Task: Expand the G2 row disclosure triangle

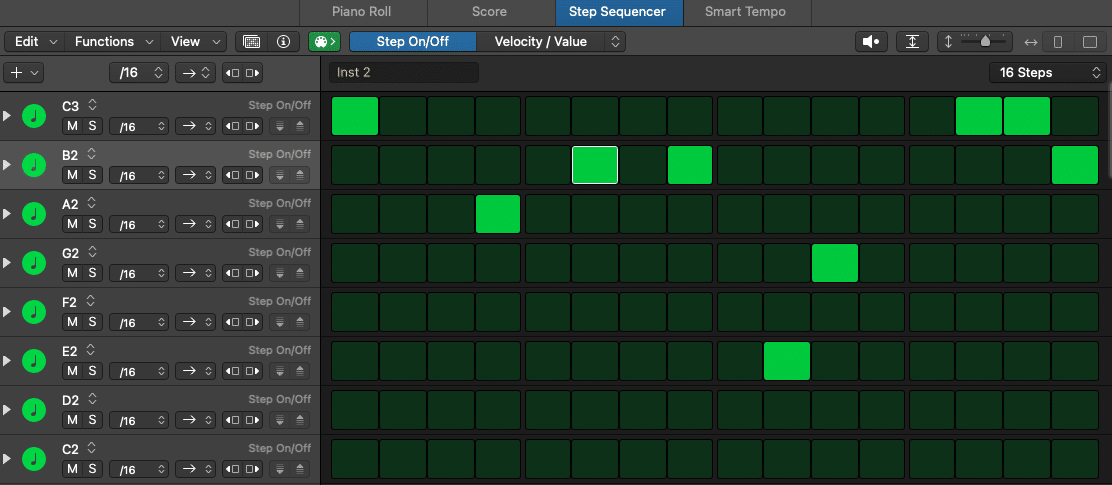Action: [7, 262]
